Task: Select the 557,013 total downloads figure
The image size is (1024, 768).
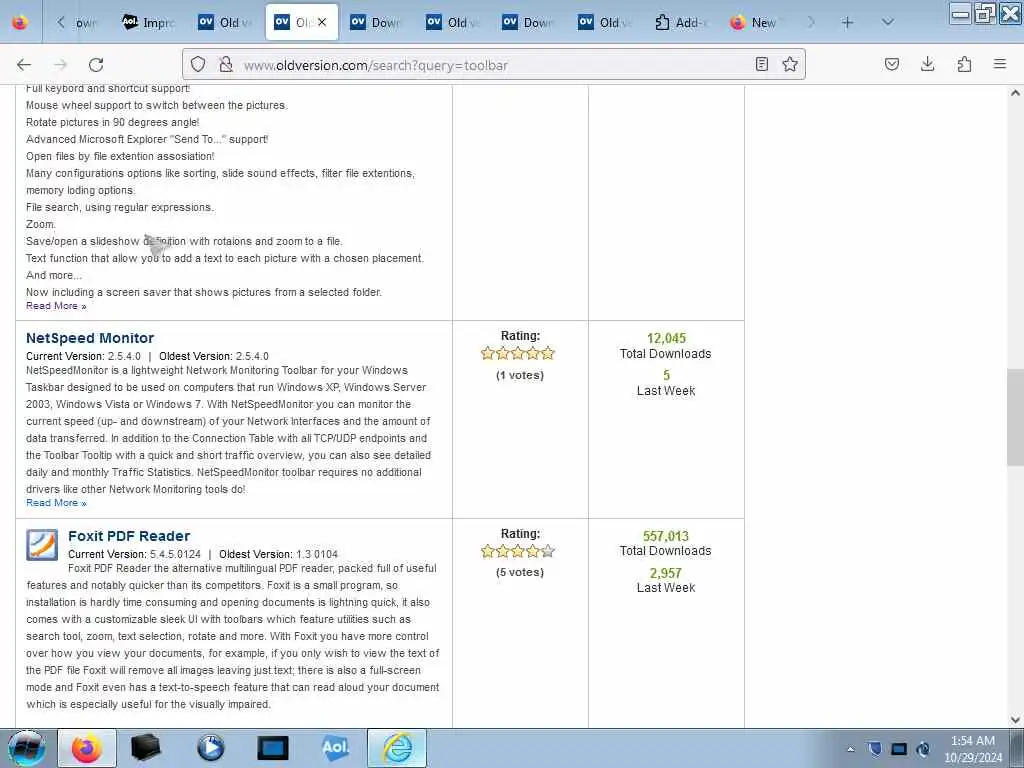Action: (x=665, y=536)
